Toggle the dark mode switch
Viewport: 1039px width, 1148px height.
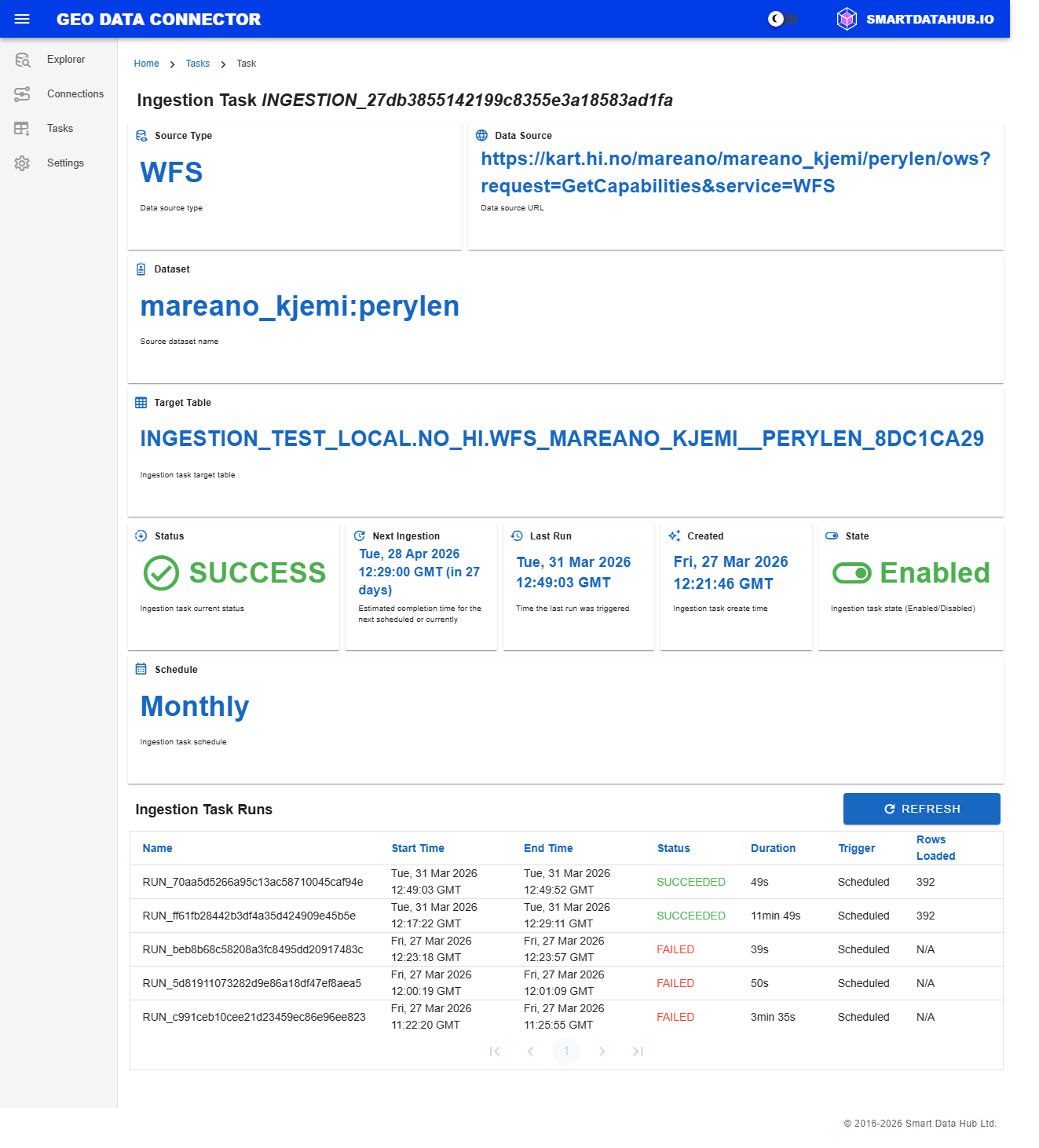point(782,19)
